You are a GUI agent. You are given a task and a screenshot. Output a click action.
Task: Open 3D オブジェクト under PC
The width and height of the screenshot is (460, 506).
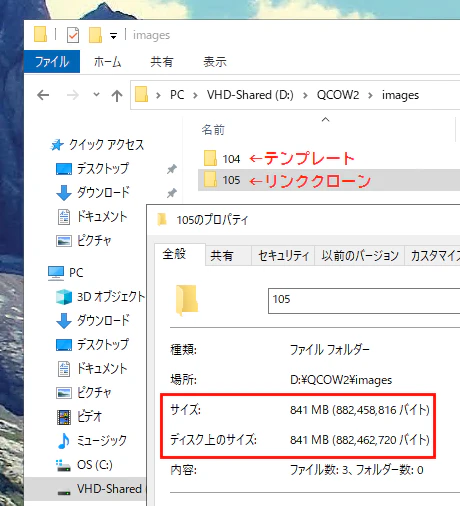point(111,296)
